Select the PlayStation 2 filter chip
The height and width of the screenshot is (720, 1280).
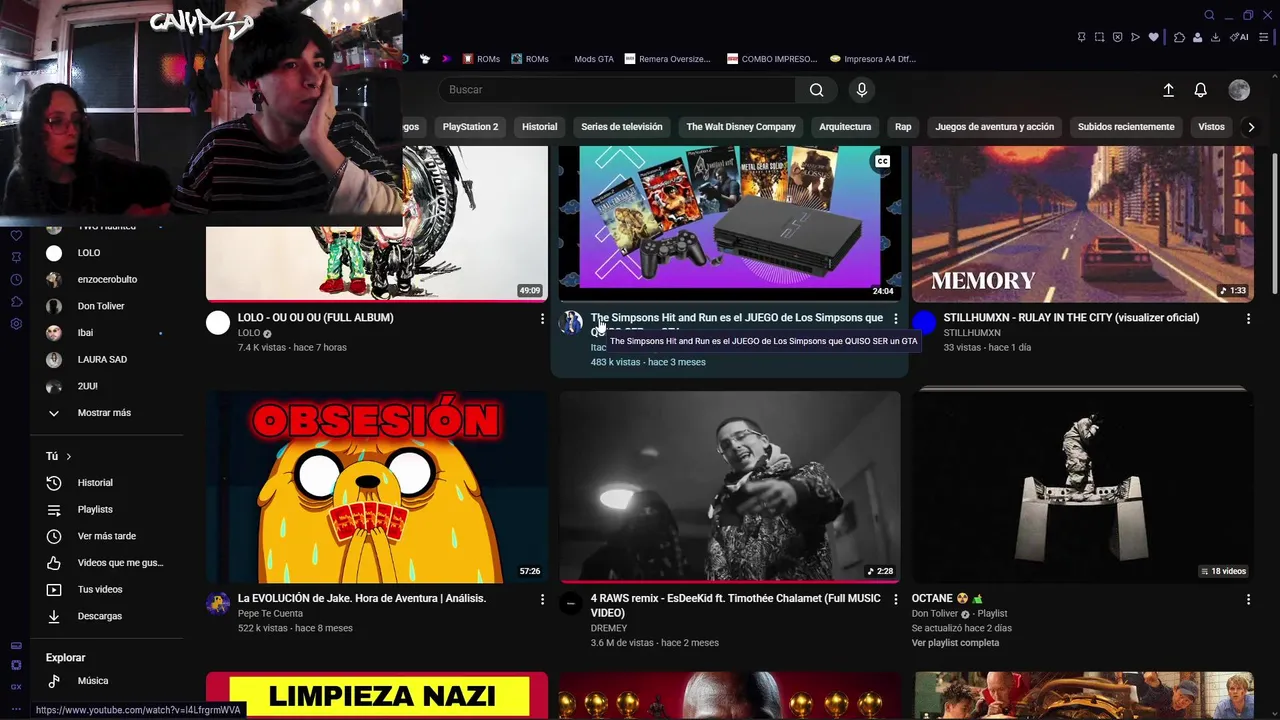click(x=470, y=127)
